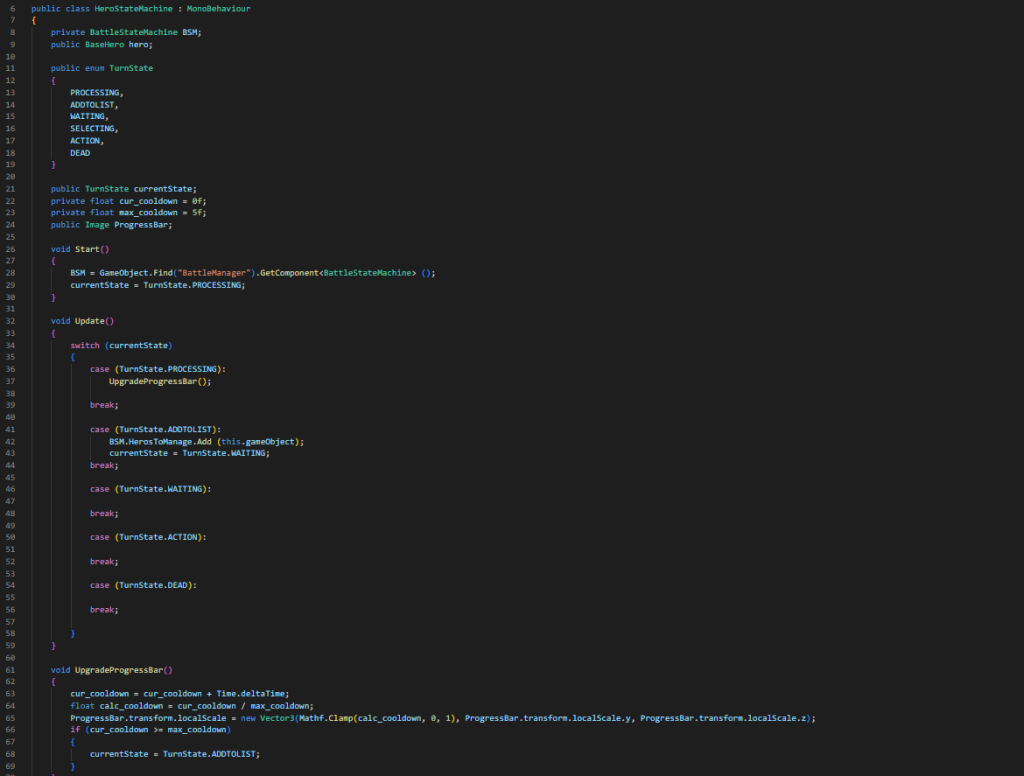Click the DEAD enum member on line 18
The width and height of the screenshot is (1024, 776).
[80, 153]
